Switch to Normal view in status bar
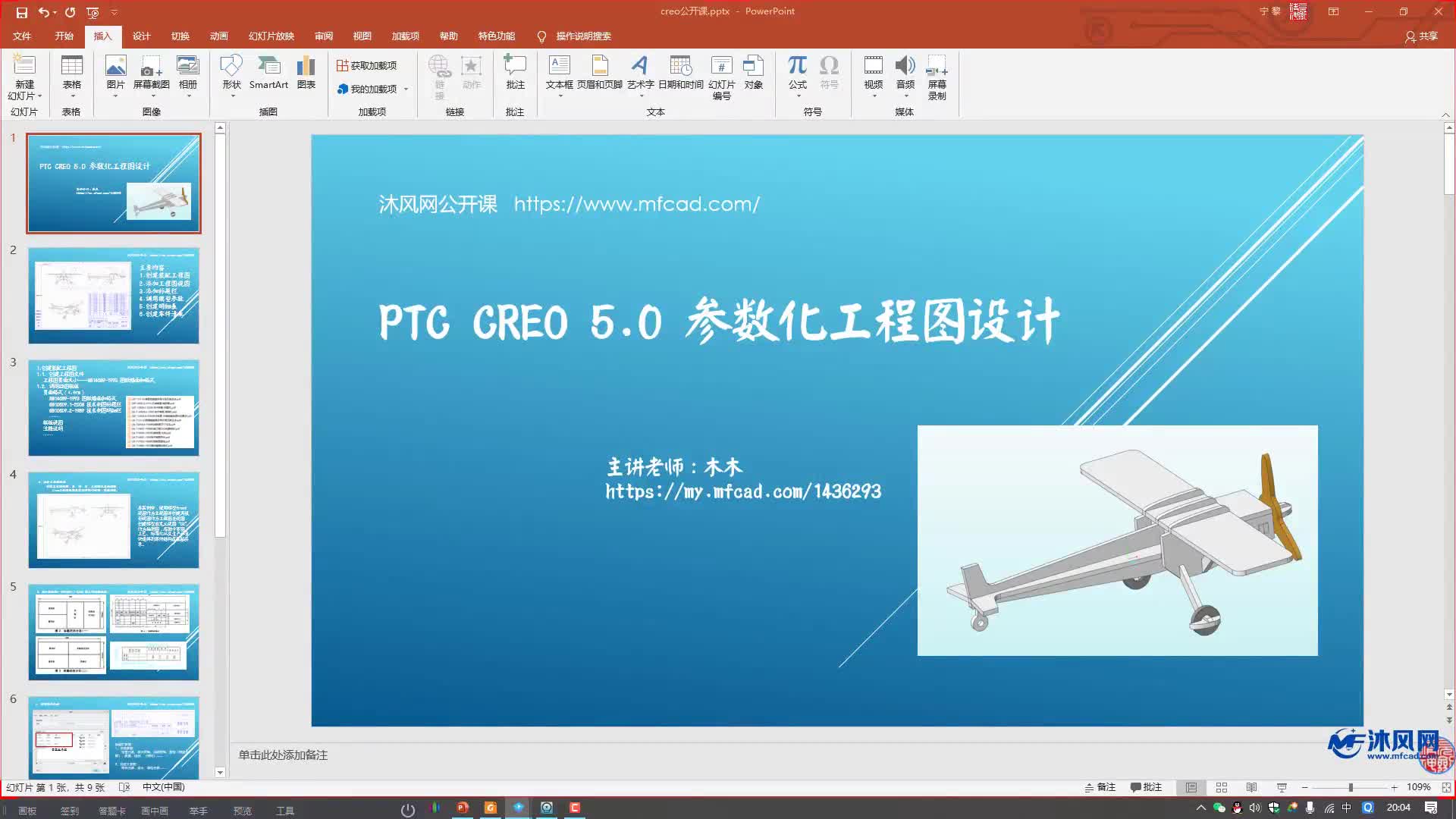 click(1191, 787)
